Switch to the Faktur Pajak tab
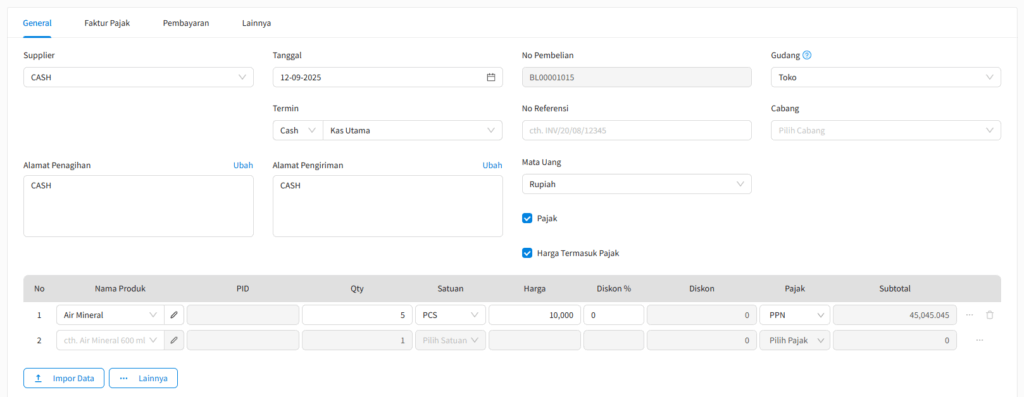The width and height of the screenshot is (1024, 397). 107,23
